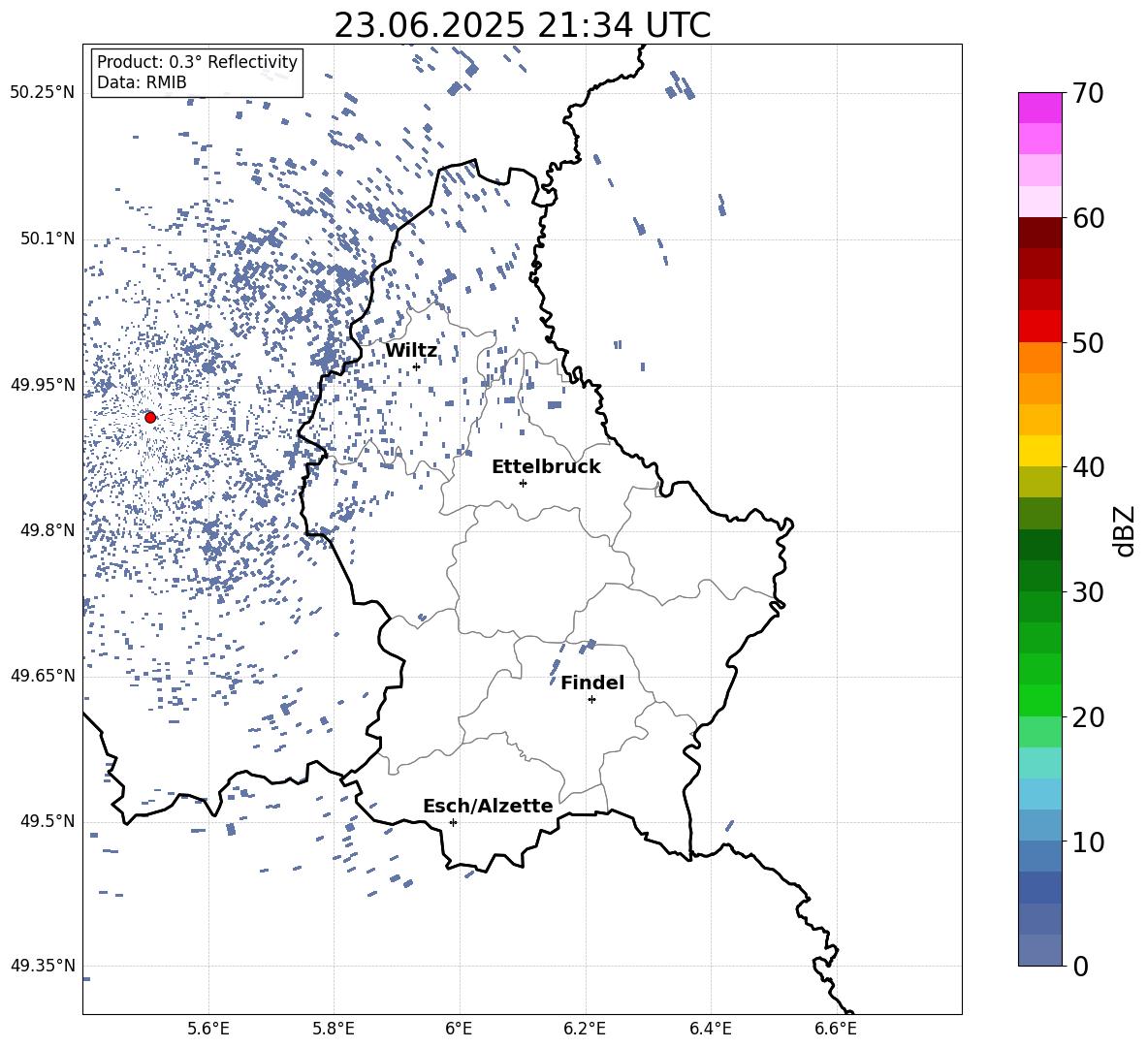
Task: Click the Esch/Alzette station cross marker
Action: coord(453,822)
